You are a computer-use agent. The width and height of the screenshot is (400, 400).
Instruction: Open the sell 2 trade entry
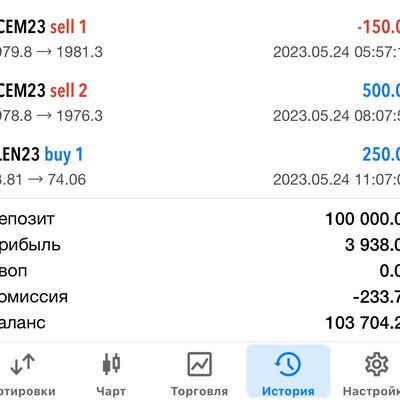click(x=200, y=102)
